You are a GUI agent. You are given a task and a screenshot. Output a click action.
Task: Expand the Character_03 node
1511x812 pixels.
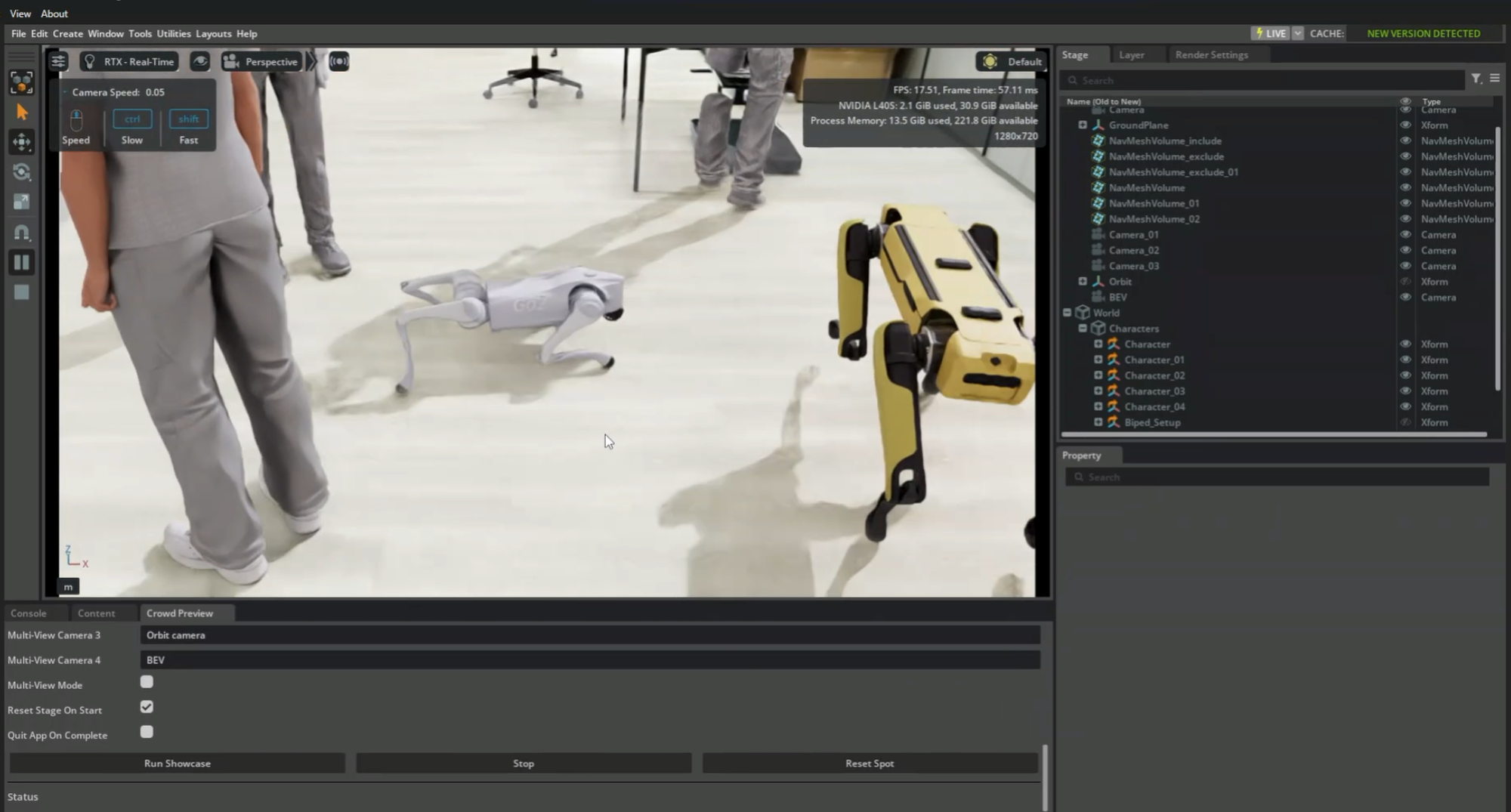tap(1098, 391)
